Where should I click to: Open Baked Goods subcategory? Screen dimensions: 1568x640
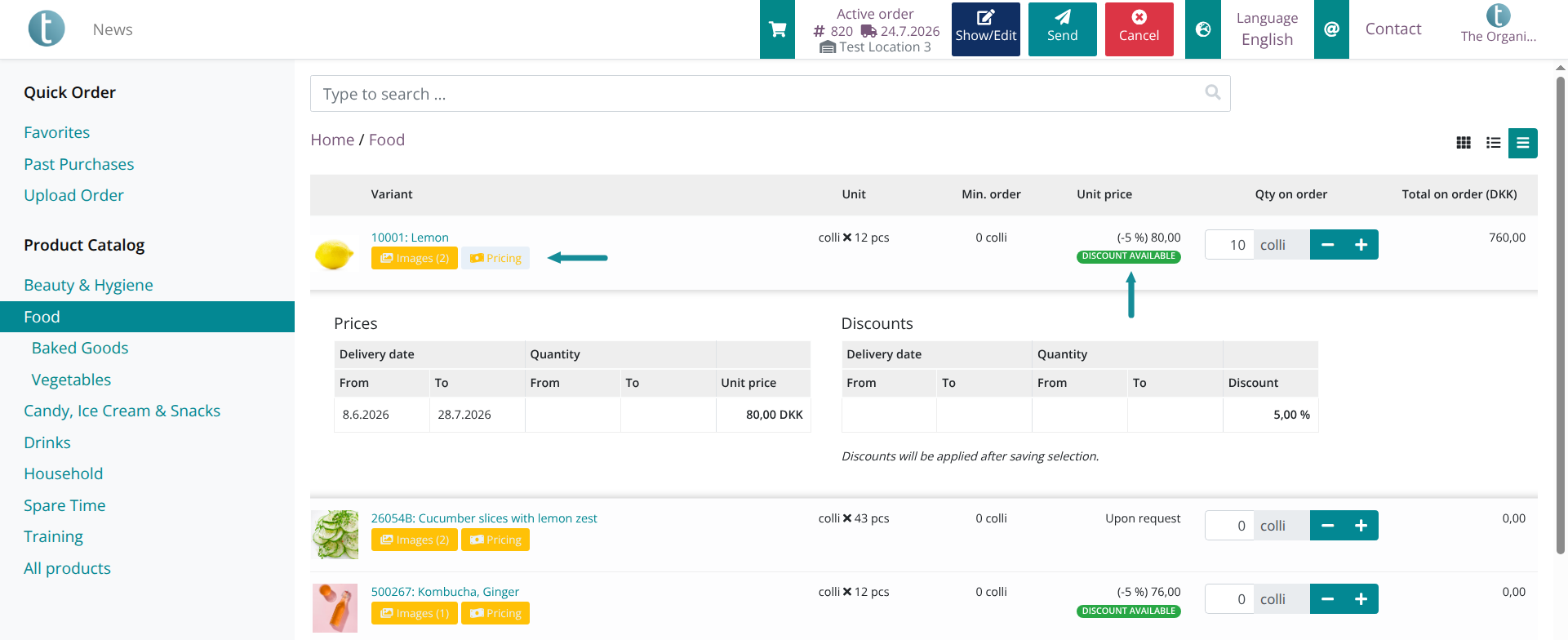tap(80, 348)
